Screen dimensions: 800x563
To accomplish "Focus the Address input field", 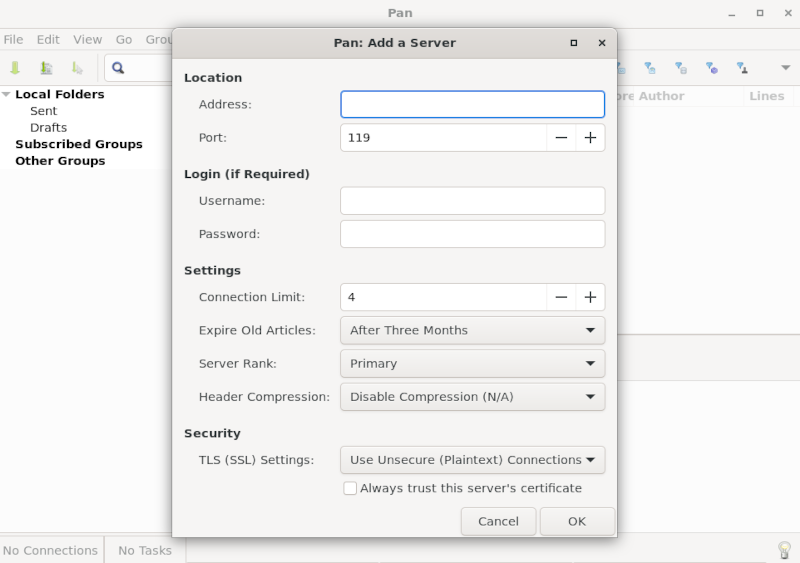I will [472, 104].
